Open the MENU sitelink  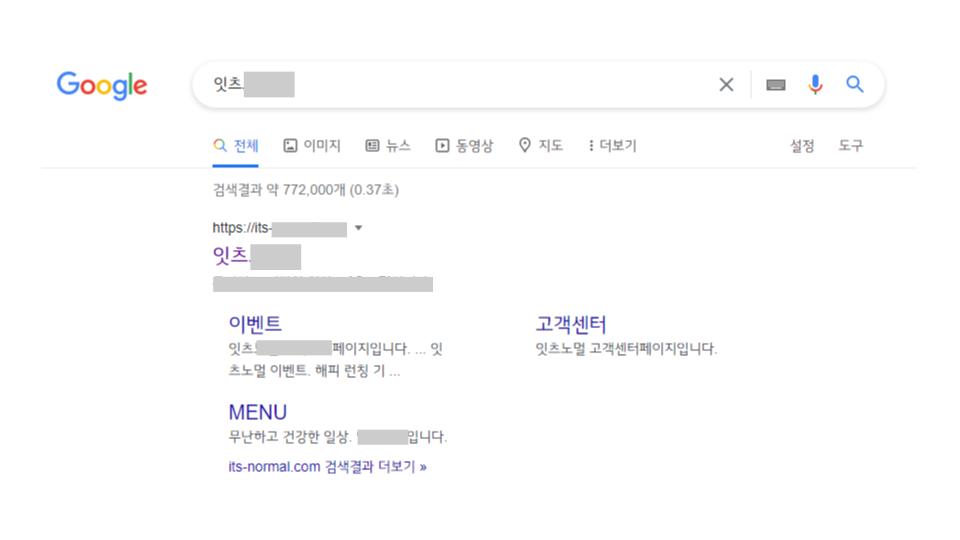click(257, 412)
